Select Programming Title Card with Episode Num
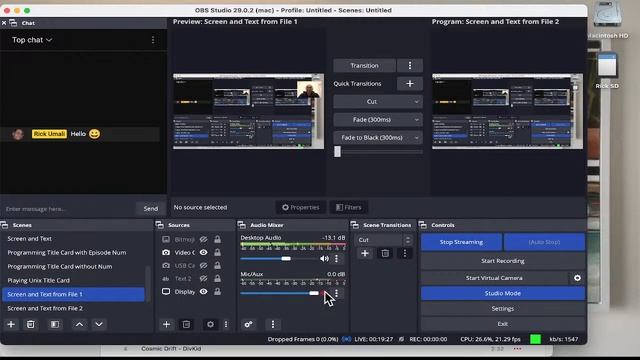 point(73,253)
